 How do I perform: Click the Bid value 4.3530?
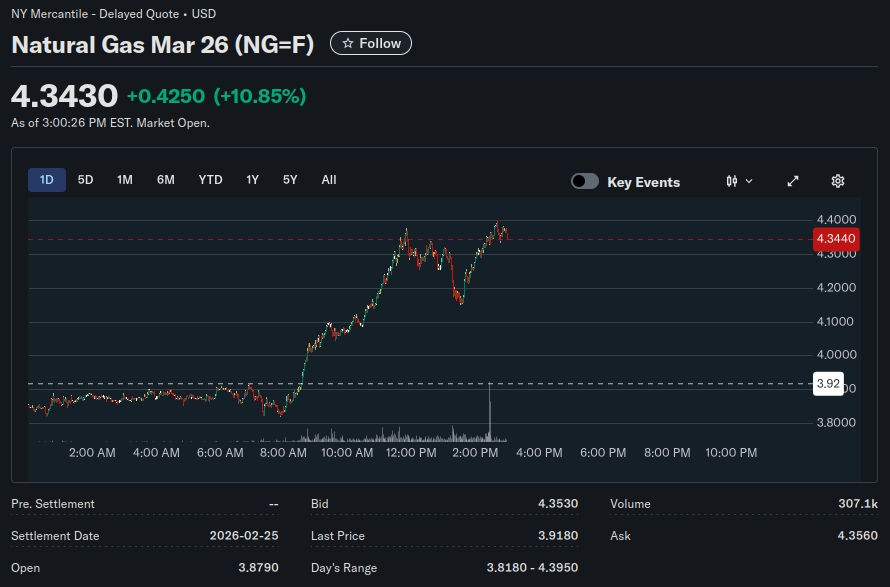(558, 504)
